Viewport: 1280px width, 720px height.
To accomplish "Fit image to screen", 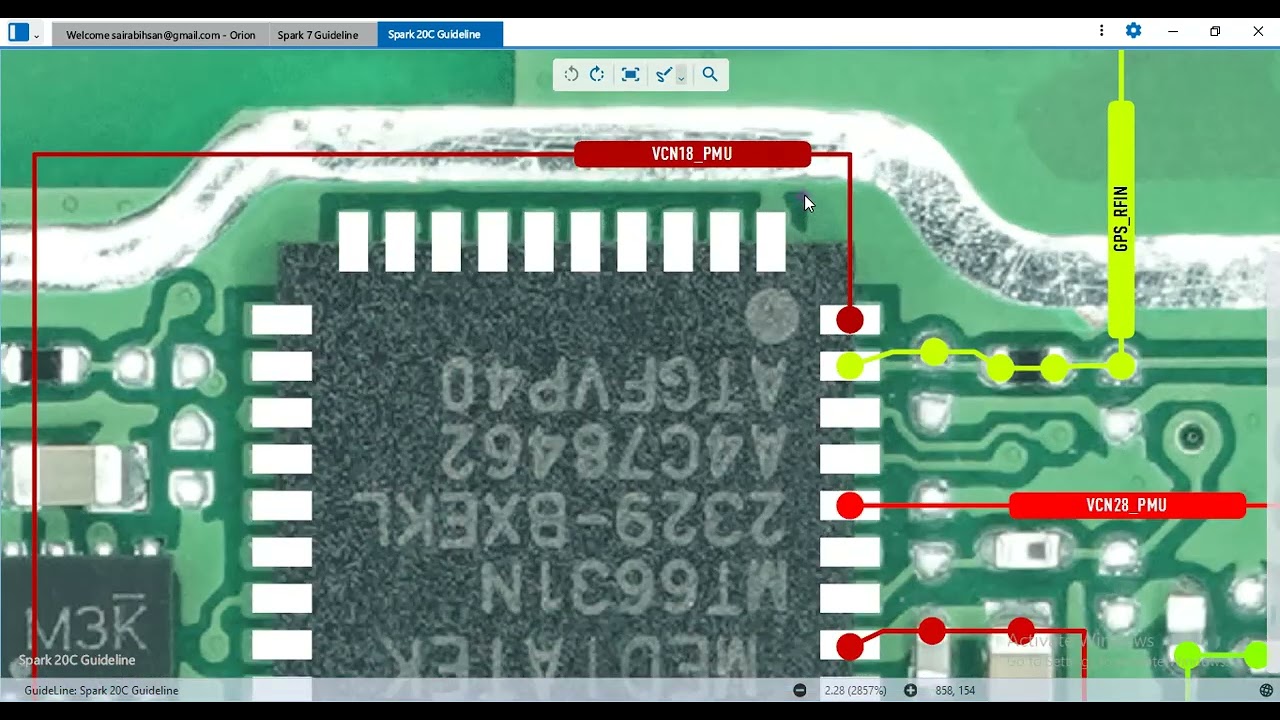I will 630,74.
